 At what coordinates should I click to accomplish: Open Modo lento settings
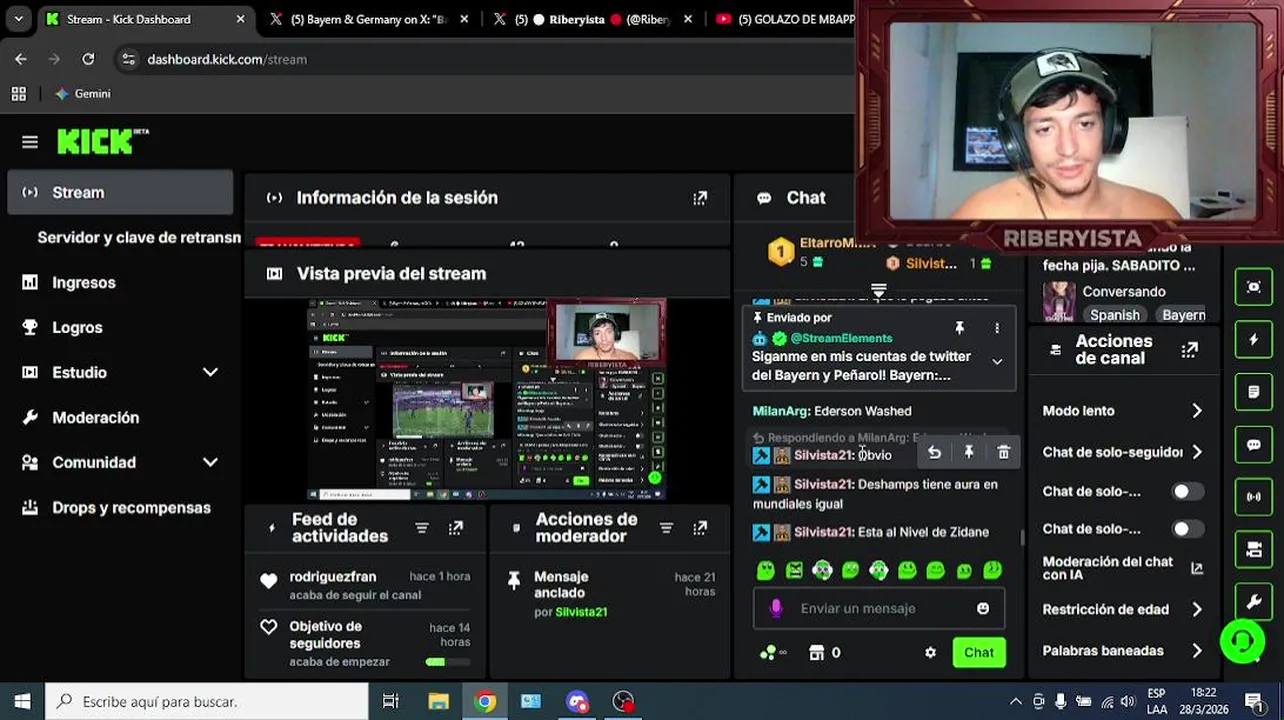click(1122, 411)
